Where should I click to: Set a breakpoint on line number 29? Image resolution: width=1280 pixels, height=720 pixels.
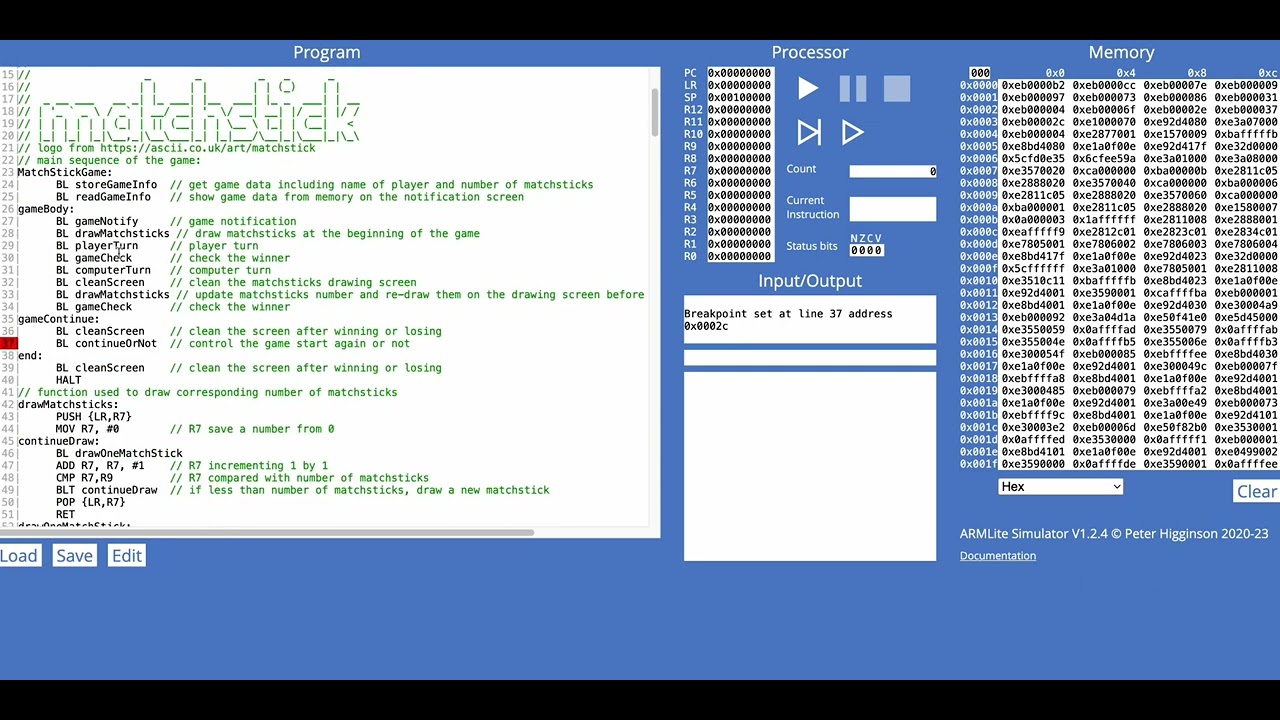pos(8,246)
